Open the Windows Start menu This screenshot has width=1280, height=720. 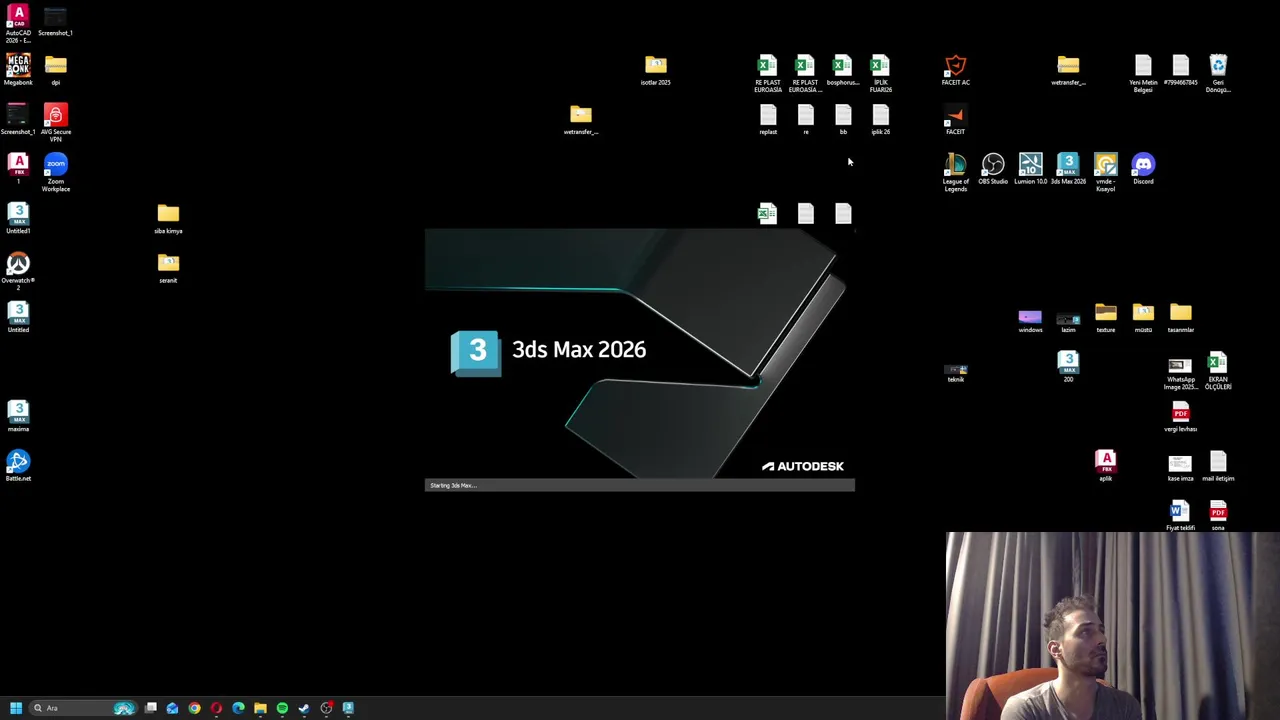(x=16, y=708)
